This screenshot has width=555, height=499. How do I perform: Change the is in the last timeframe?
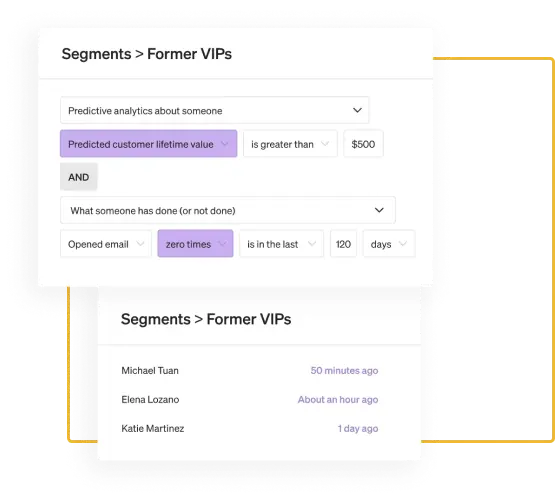tap(281, 244)
